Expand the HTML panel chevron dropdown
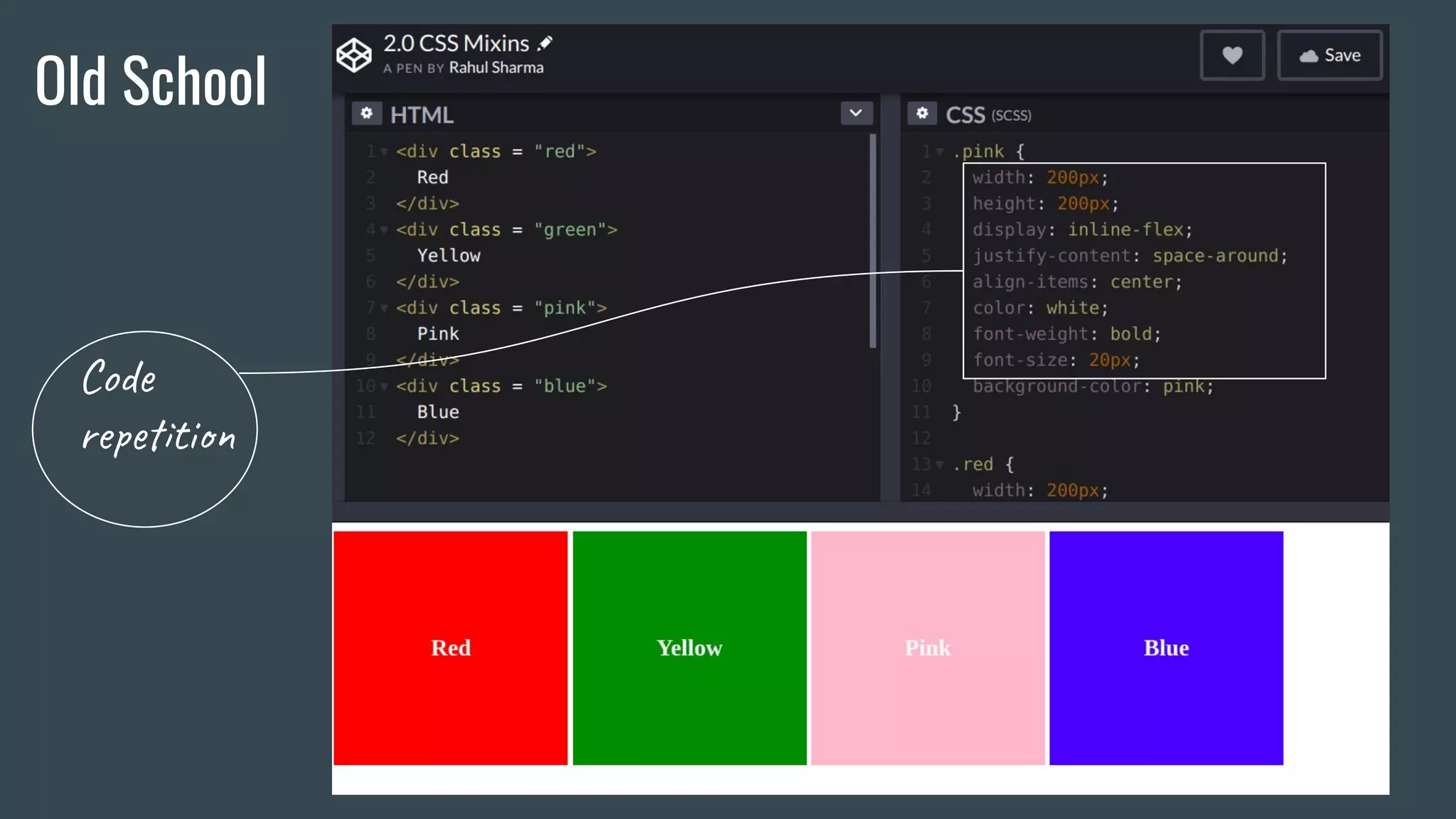Viewport: 1456px width, 819px height. coord(856,113)
